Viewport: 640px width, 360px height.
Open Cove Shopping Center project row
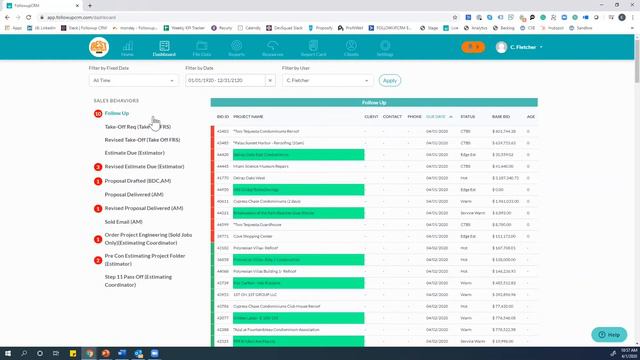tap(374, 236)
